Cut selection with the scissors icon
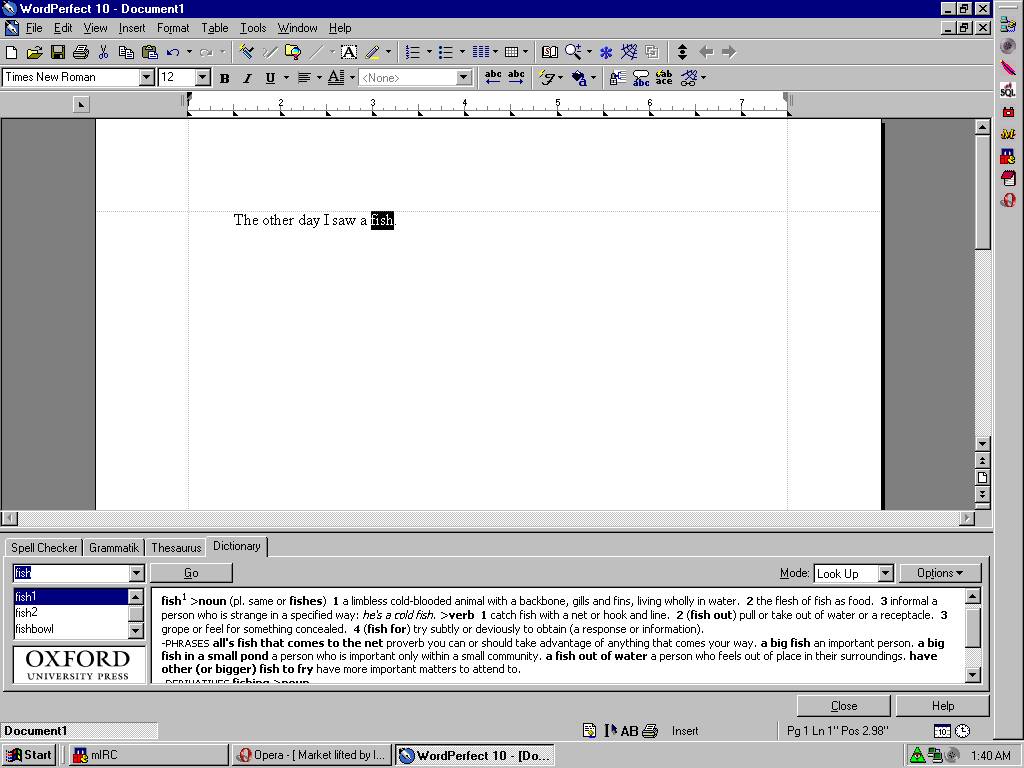Image resolution: width=1024 pixels, height=768 pixels. [103, 52]
